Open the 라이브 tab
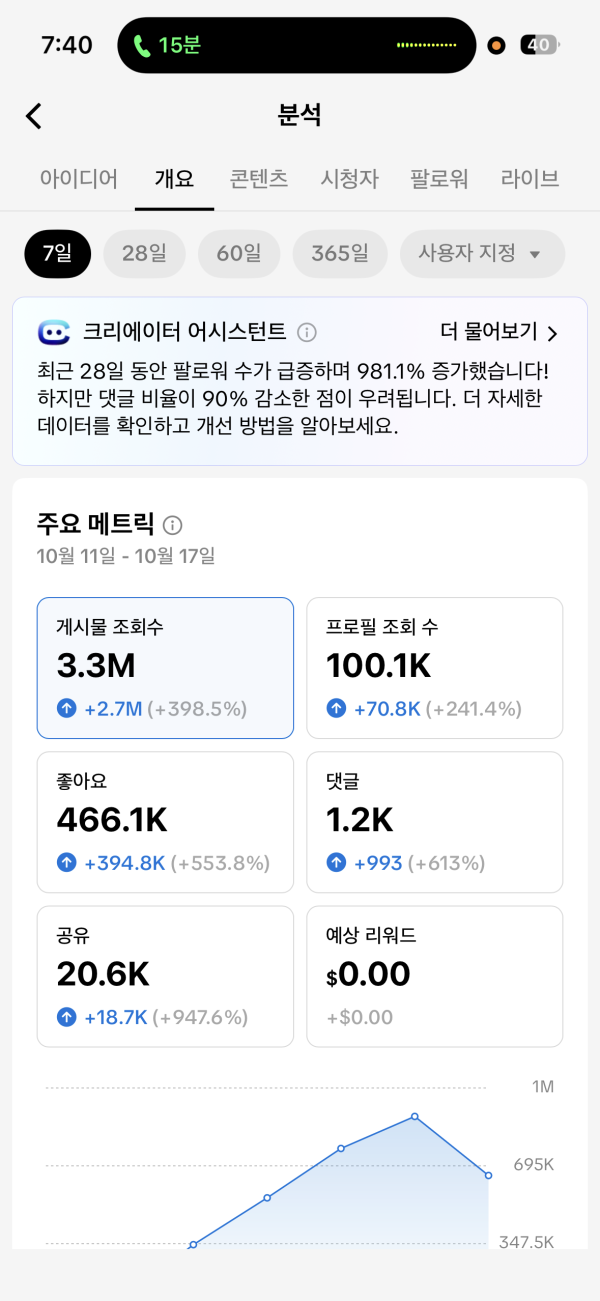Image resolution: width=600 pixels, height=1301 pixels. tap(529, 179)
